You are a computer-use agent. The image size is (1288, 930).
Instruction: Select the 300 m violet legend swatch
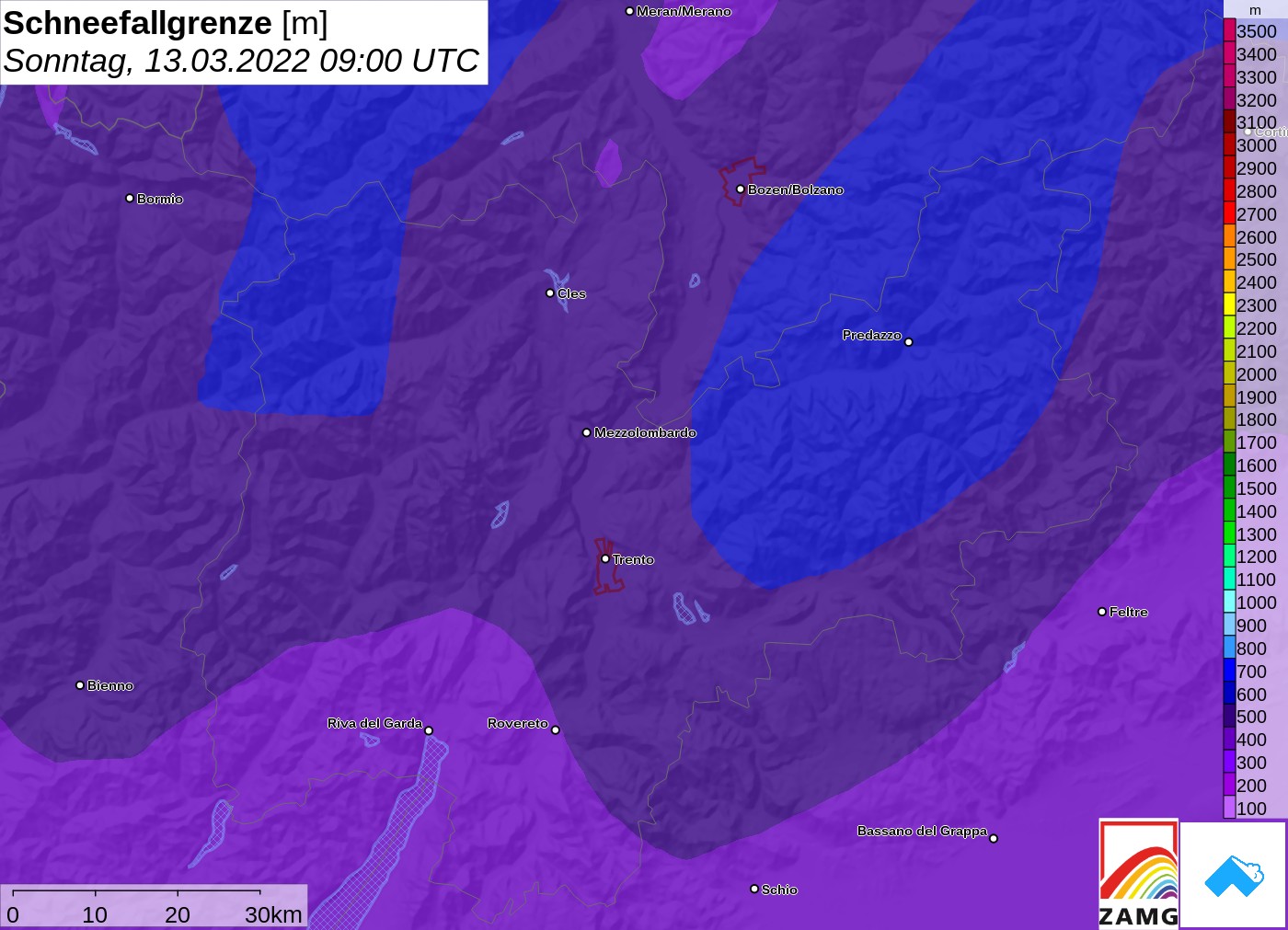point(1229,762)
